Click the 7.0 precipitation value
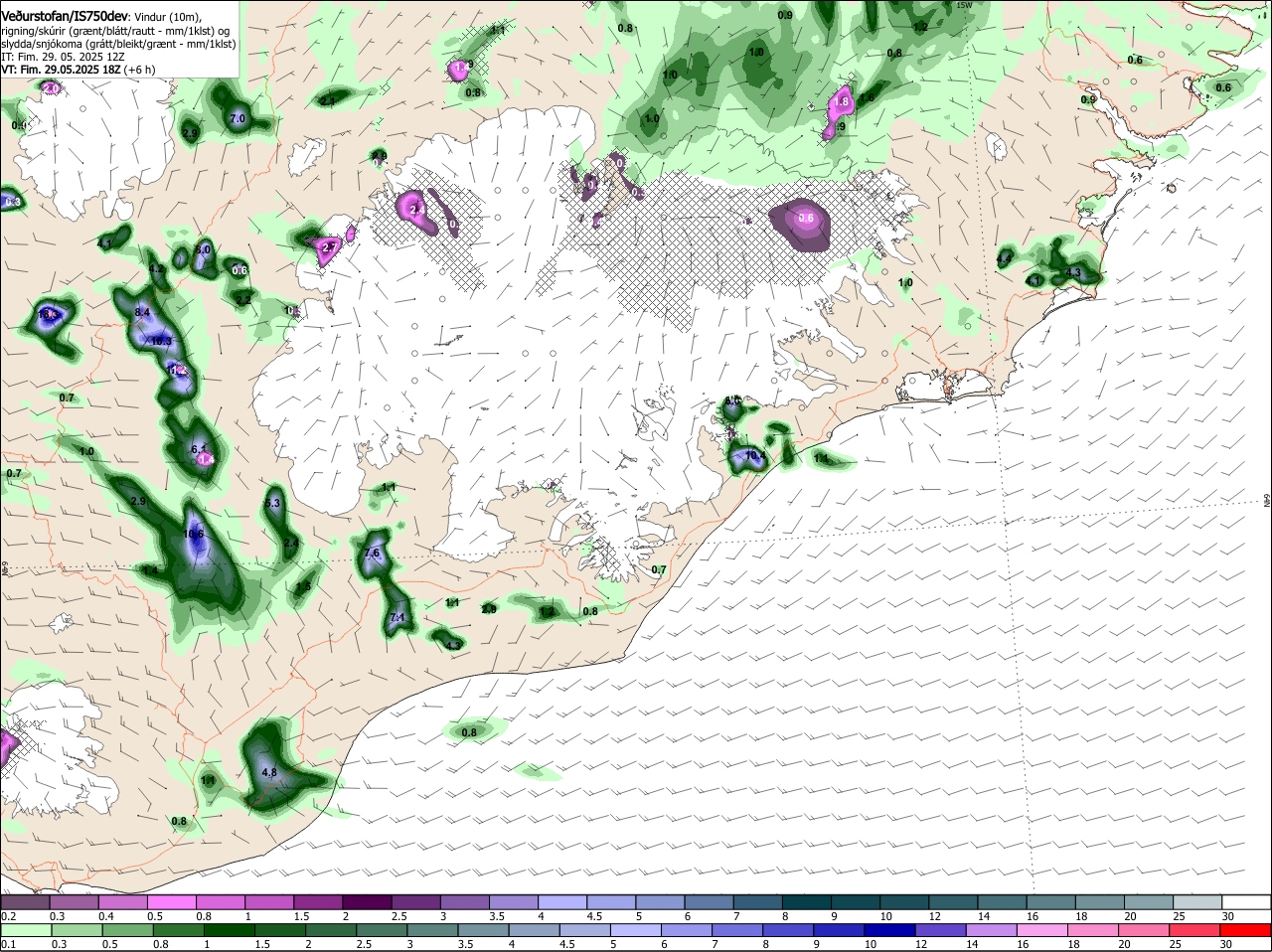 238,118
